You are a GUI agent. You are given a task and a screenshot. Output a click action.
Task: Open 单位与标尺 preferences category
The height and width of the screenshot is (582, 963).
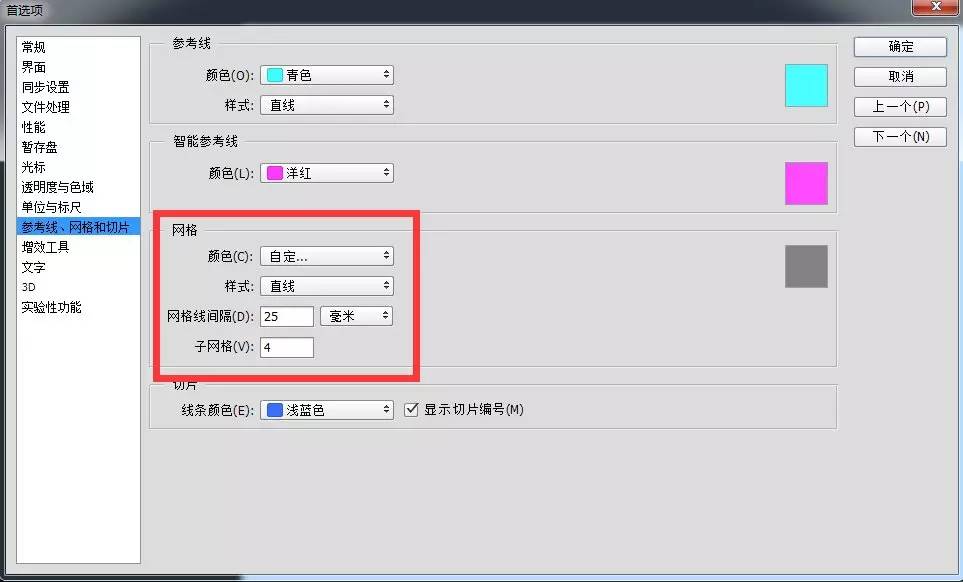[51, 207]
